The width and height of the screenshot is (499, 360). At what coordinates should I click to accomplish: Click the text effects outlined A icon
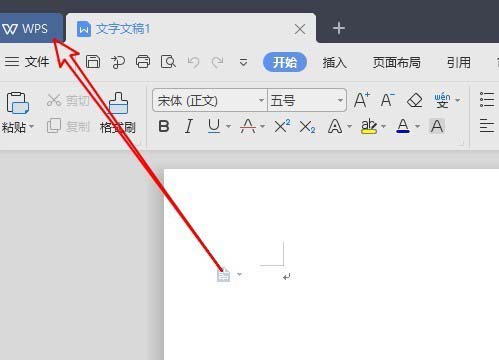coord(335,127)
